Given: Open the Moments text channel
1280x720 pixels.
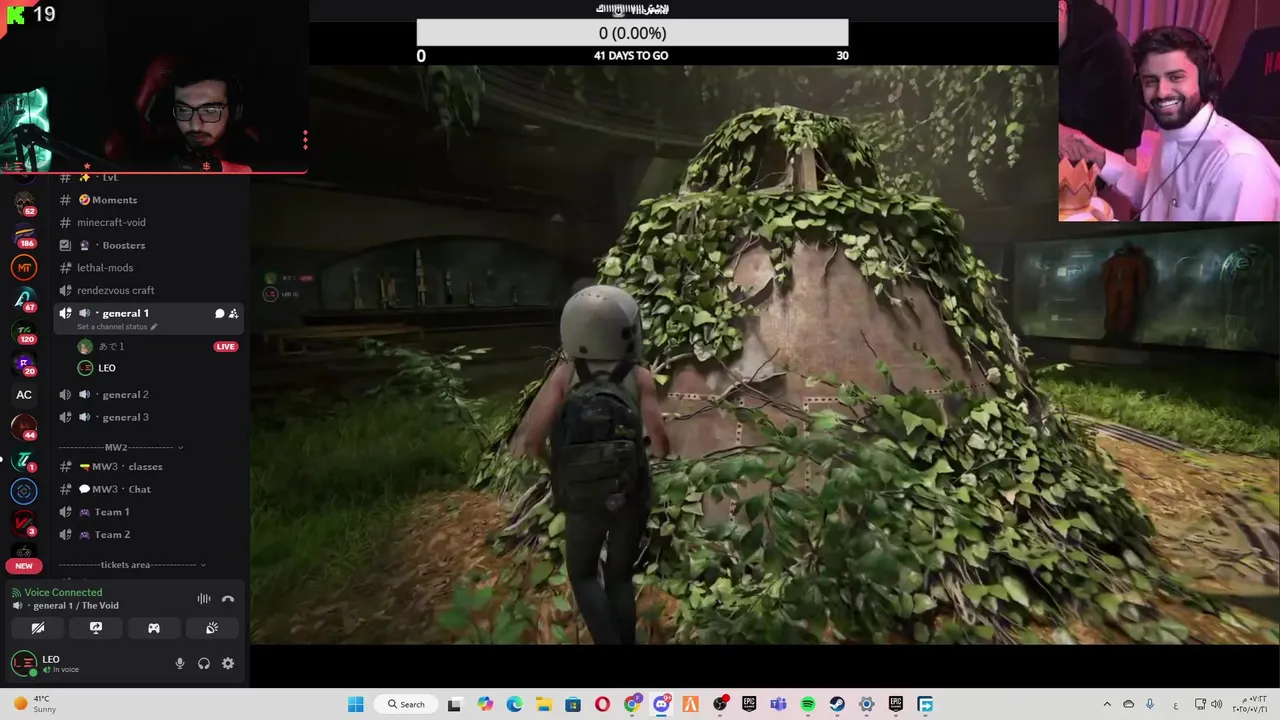Looking at the screenshot, I should tap(150, 200).
